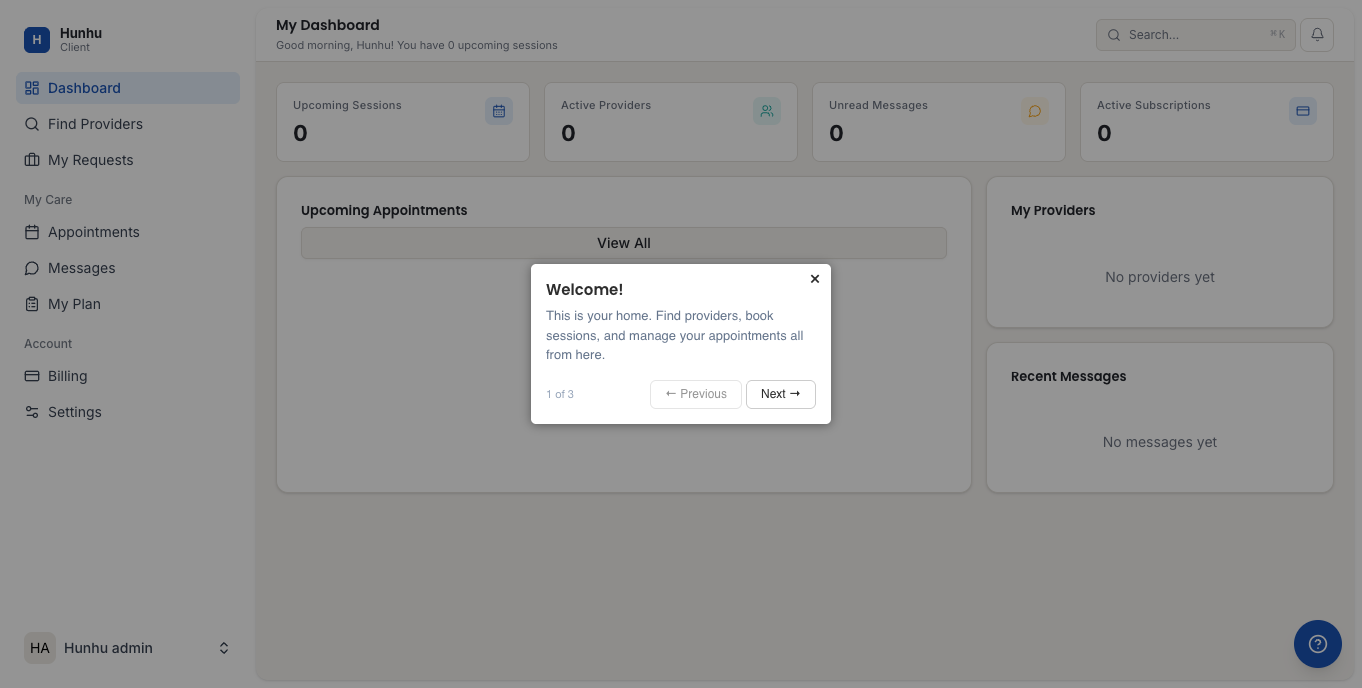Click the Active Providers people icon
Screen dimensions: 1362x688
tap(767, 111)
